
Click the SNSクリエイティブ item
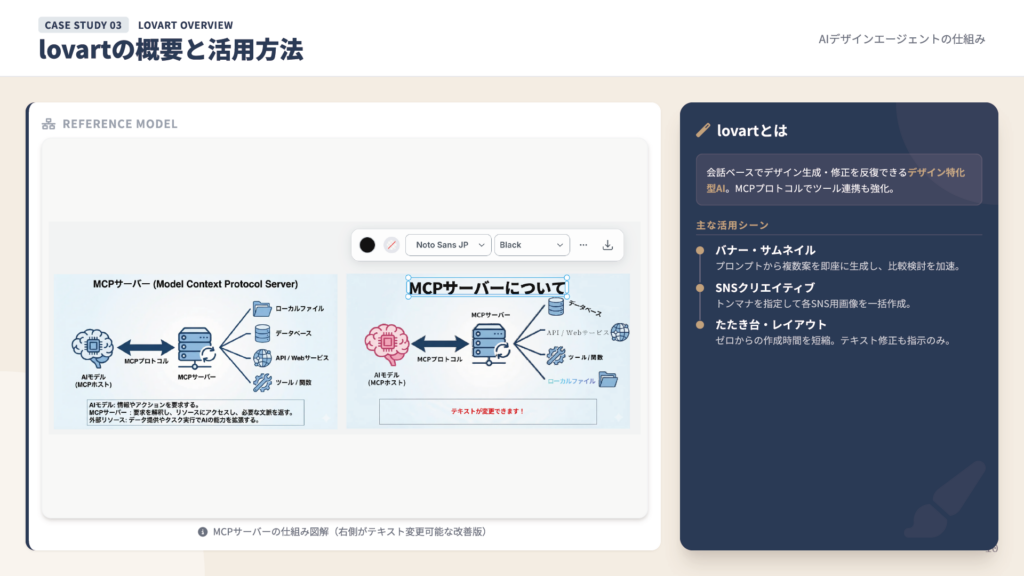click(x=765, y=287)
